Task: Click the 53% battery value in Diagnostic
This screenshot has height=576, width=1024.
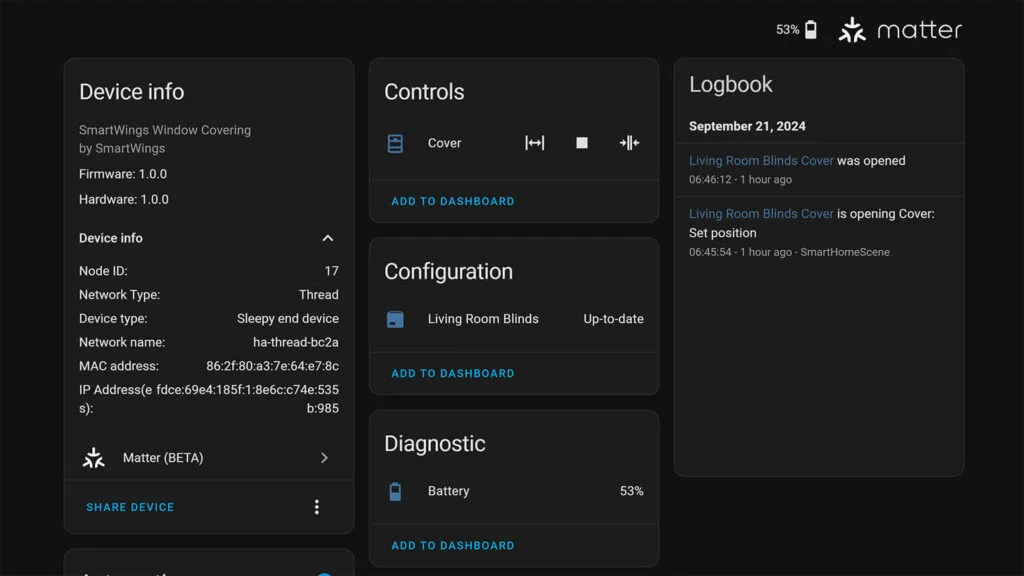Action: pos(632,491)
